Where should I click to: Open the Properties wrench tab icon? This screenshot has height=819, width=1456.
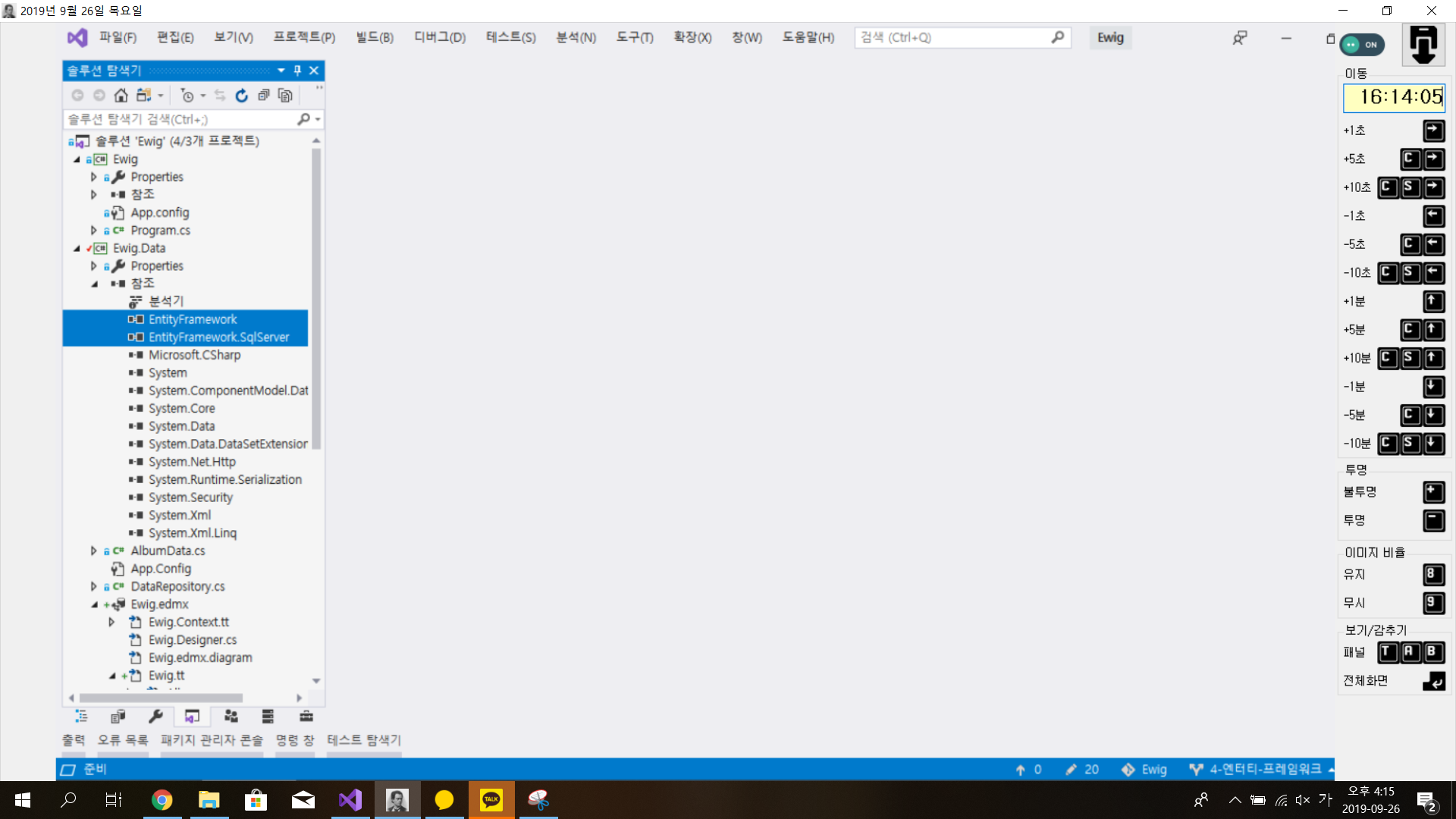click(155, 717)
